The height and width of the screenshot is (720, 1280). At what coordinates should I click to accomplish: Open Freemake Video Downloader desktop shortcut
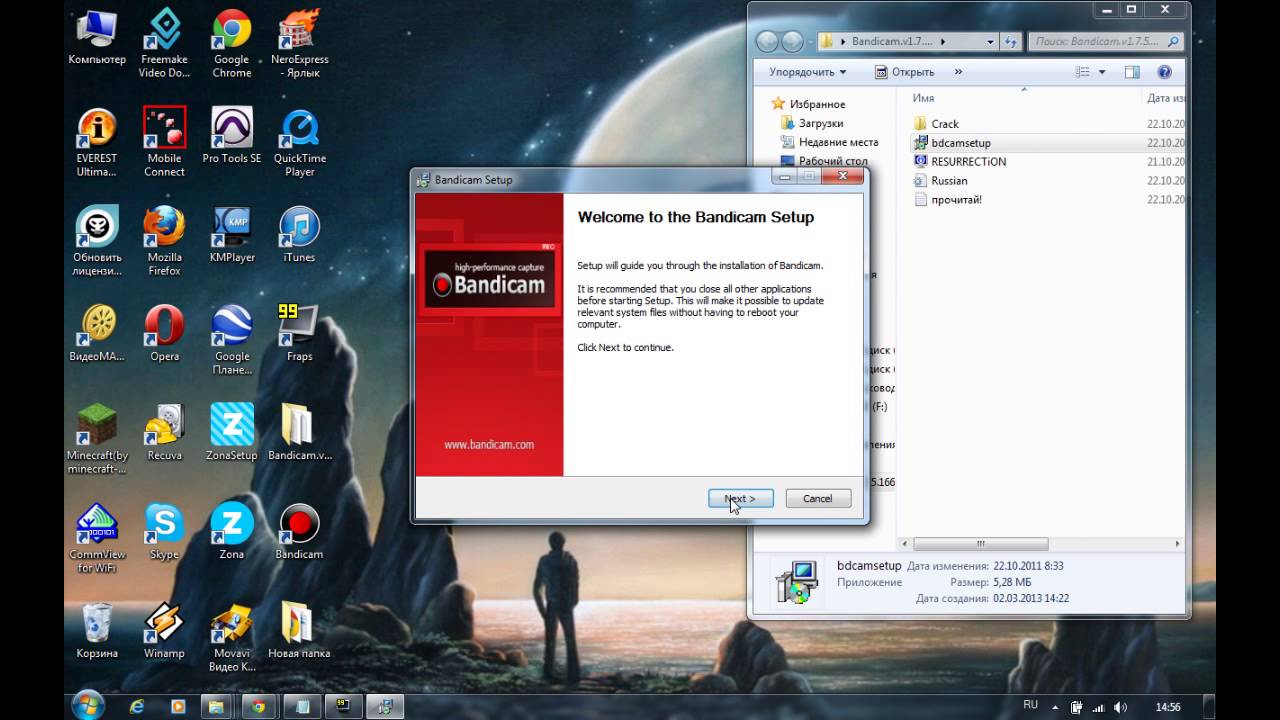[164, 44]
